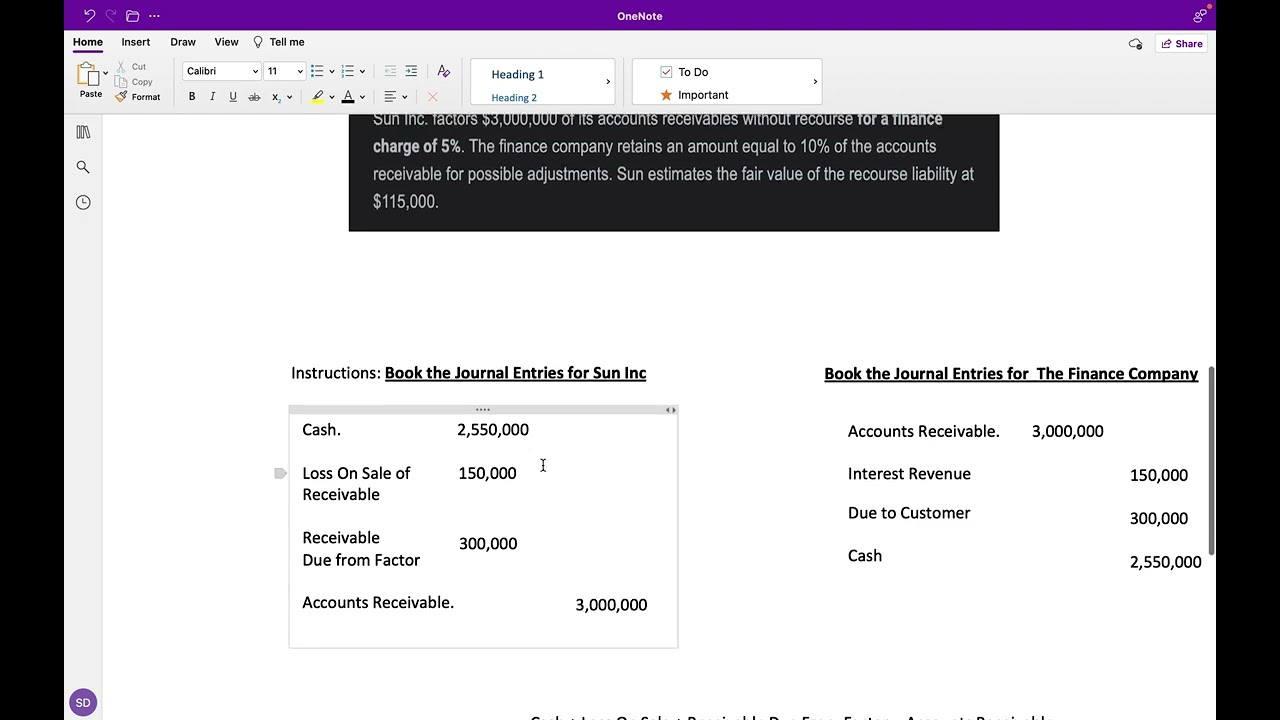
Task: Apply the Heading 1 style
Action: [517, 74]
